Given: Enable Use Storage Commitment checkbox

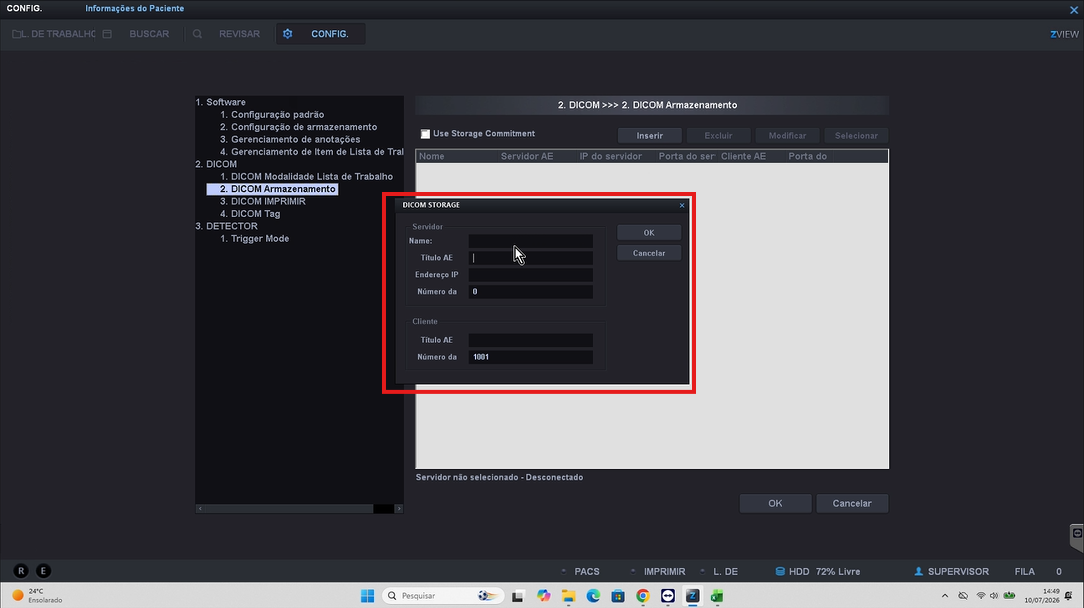Looking at the screenshot, I should point(425,133).
